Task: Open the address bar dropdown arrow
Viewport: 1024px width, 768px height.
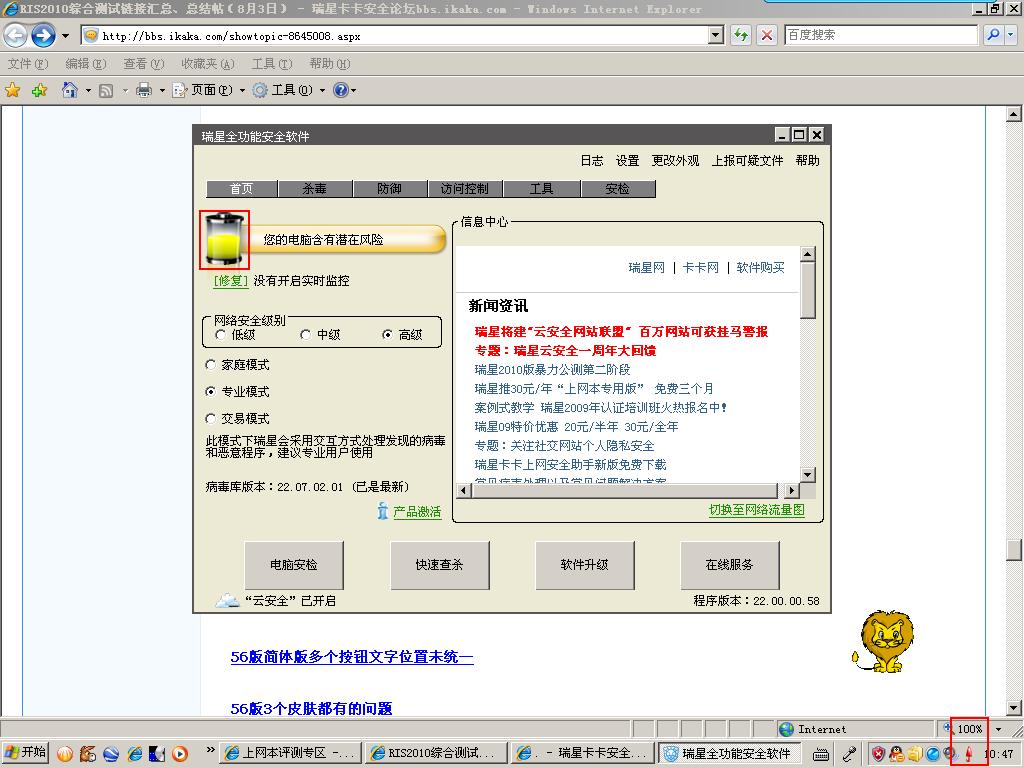Action: coord(716,35)
